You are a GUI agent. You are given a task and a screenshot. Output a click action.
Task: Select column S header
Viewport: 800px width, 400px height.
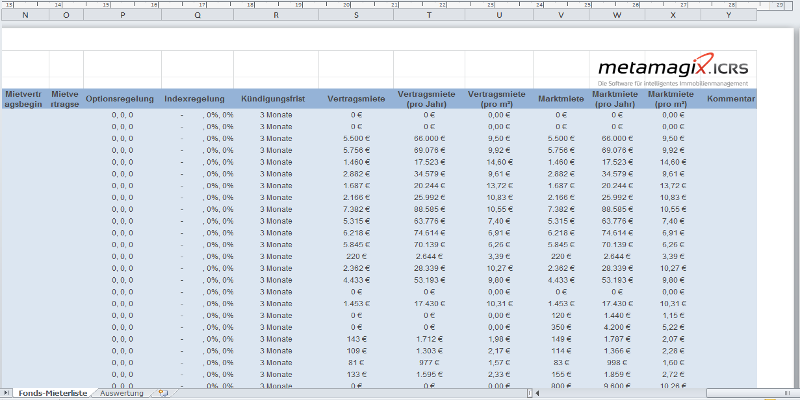[x=356, y=15]
